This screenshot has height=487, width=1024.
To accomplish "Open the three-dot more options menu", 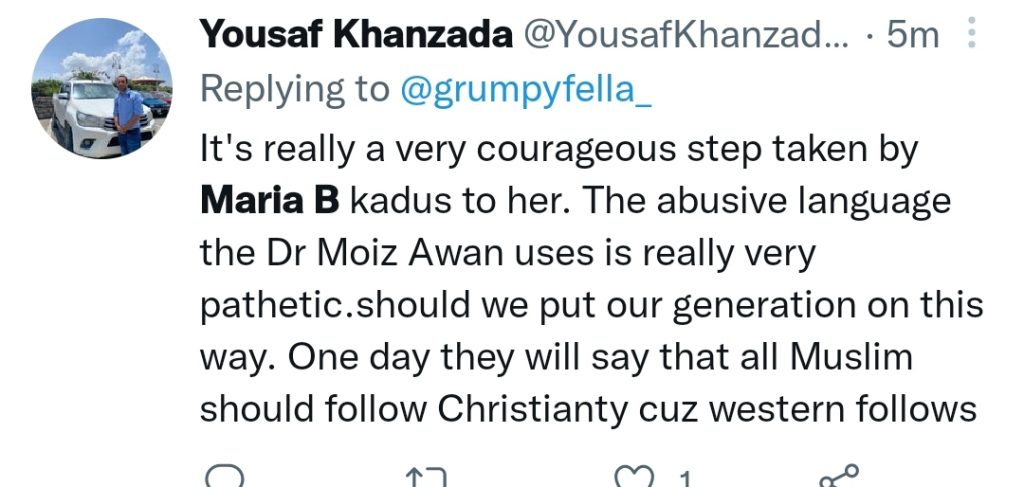I will point(967,36).
